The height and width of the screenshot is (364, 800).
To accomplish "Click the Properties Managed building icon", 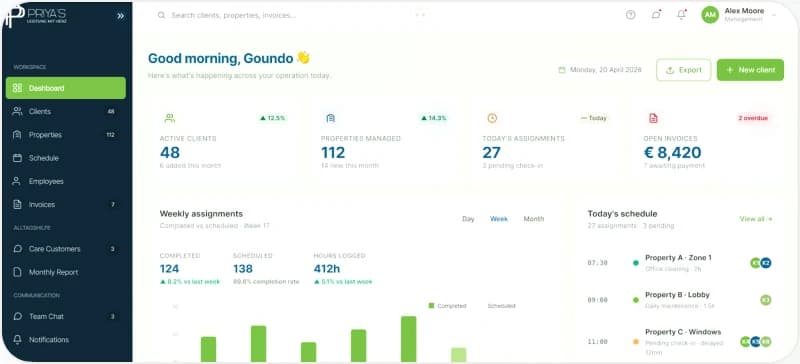I will [x=331, y=118].
